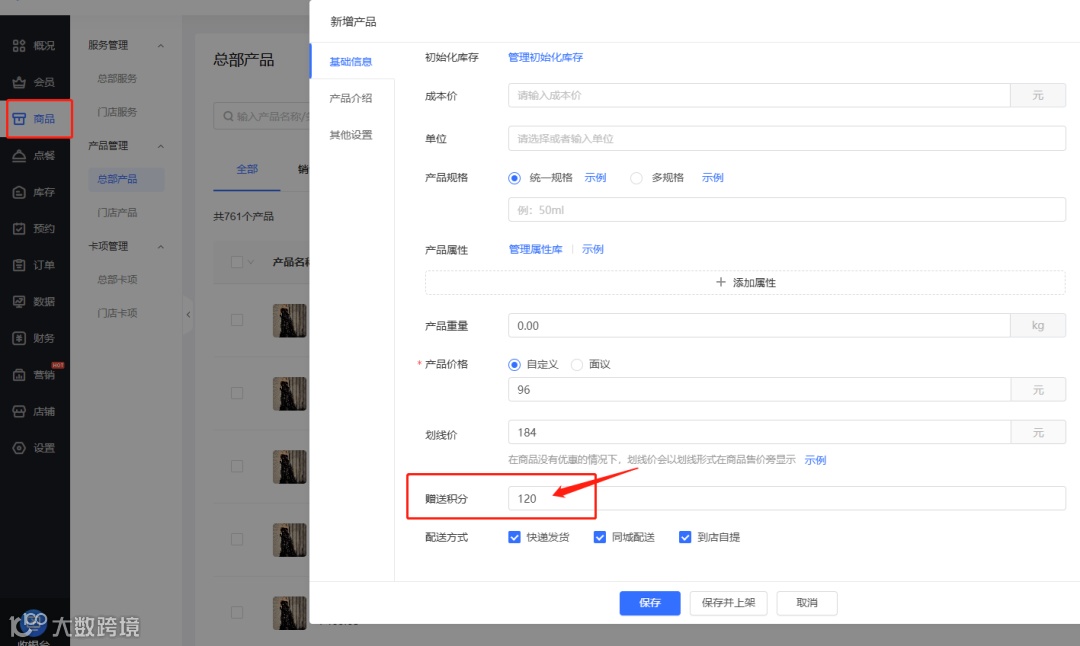The image size is (1080, 646).
Task: Select the 全部 tab in product list
Action: (x=247, y=169)
